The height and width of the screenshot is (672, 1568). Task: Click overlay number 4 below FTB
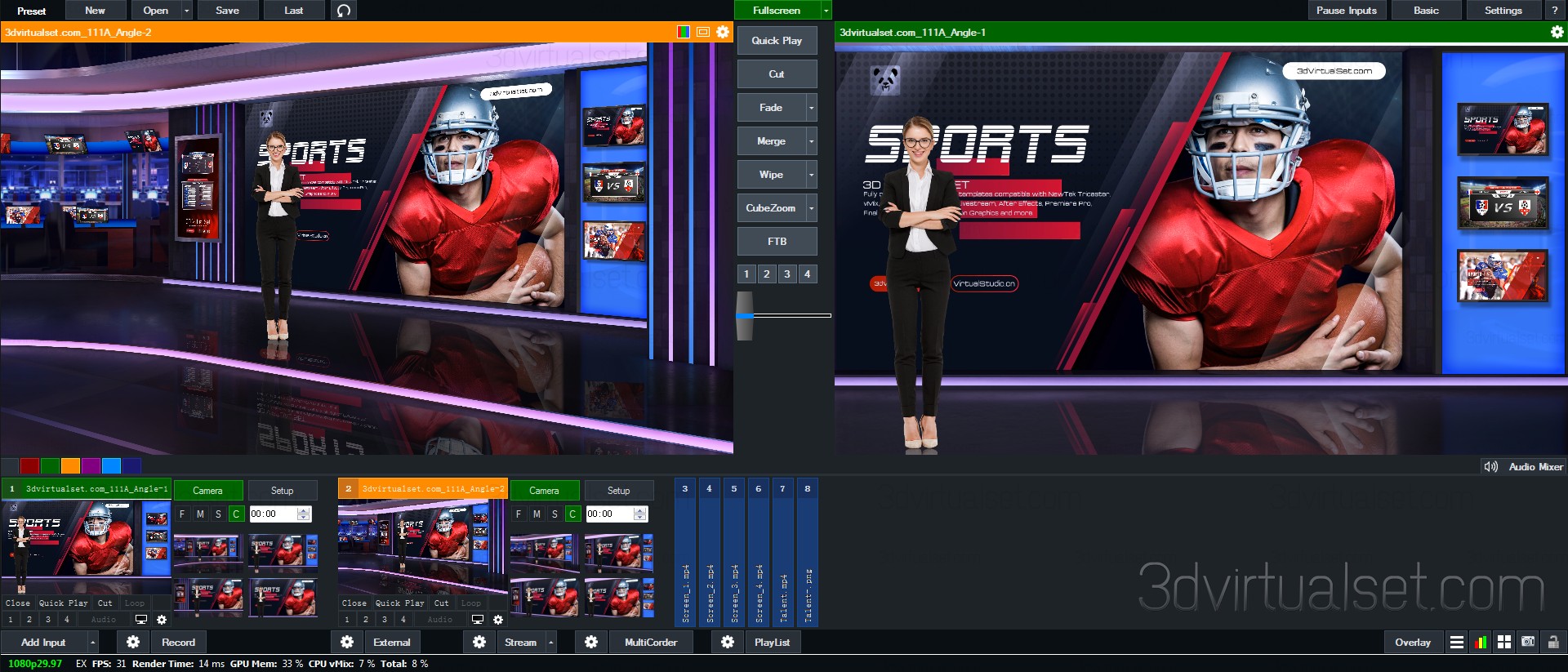(808, 274)
